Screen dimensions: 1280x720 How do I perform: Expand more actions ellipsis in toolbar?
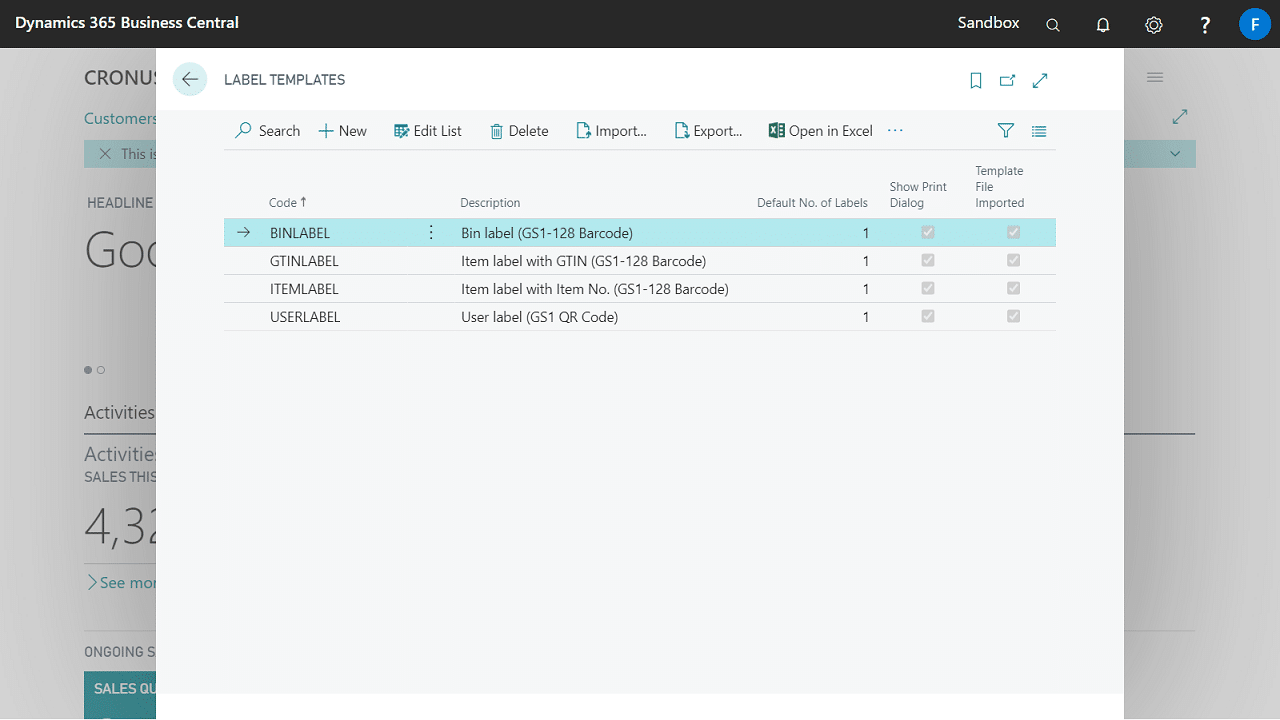click(x=895, y=131)
